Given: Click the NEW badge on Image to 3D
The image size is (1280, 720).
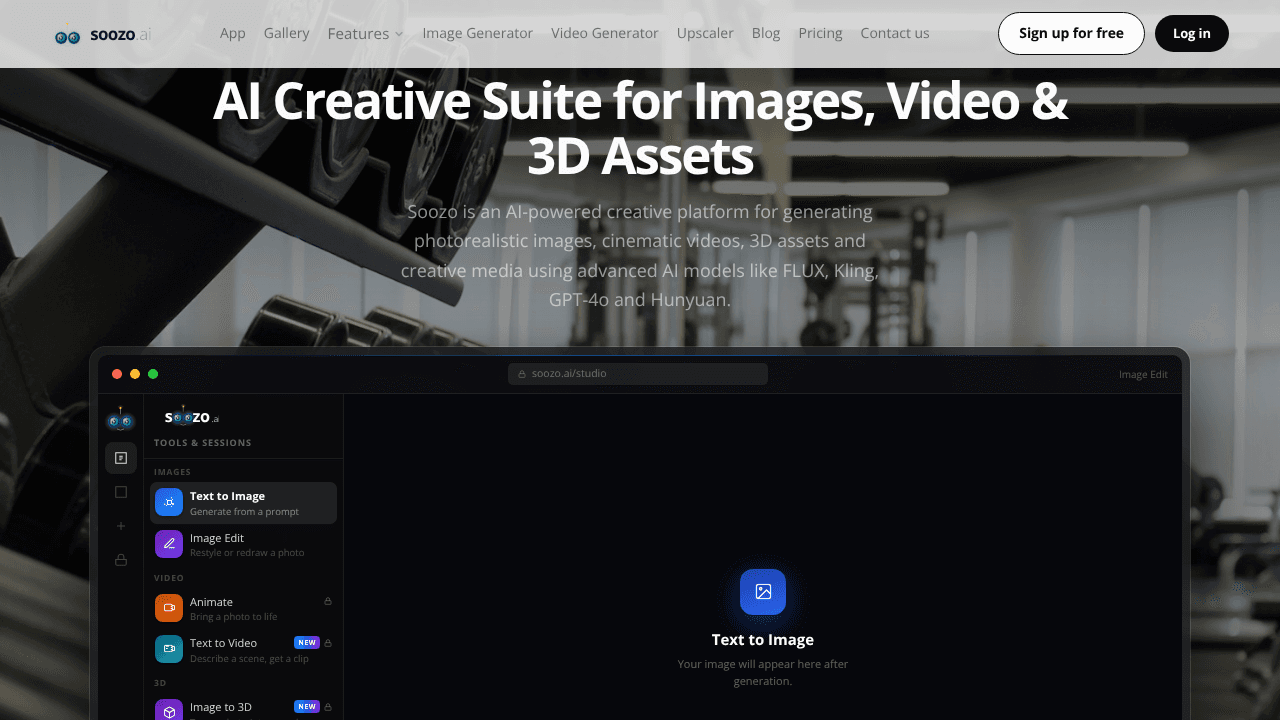Looking at the screenshot, I should click(307, 707).
